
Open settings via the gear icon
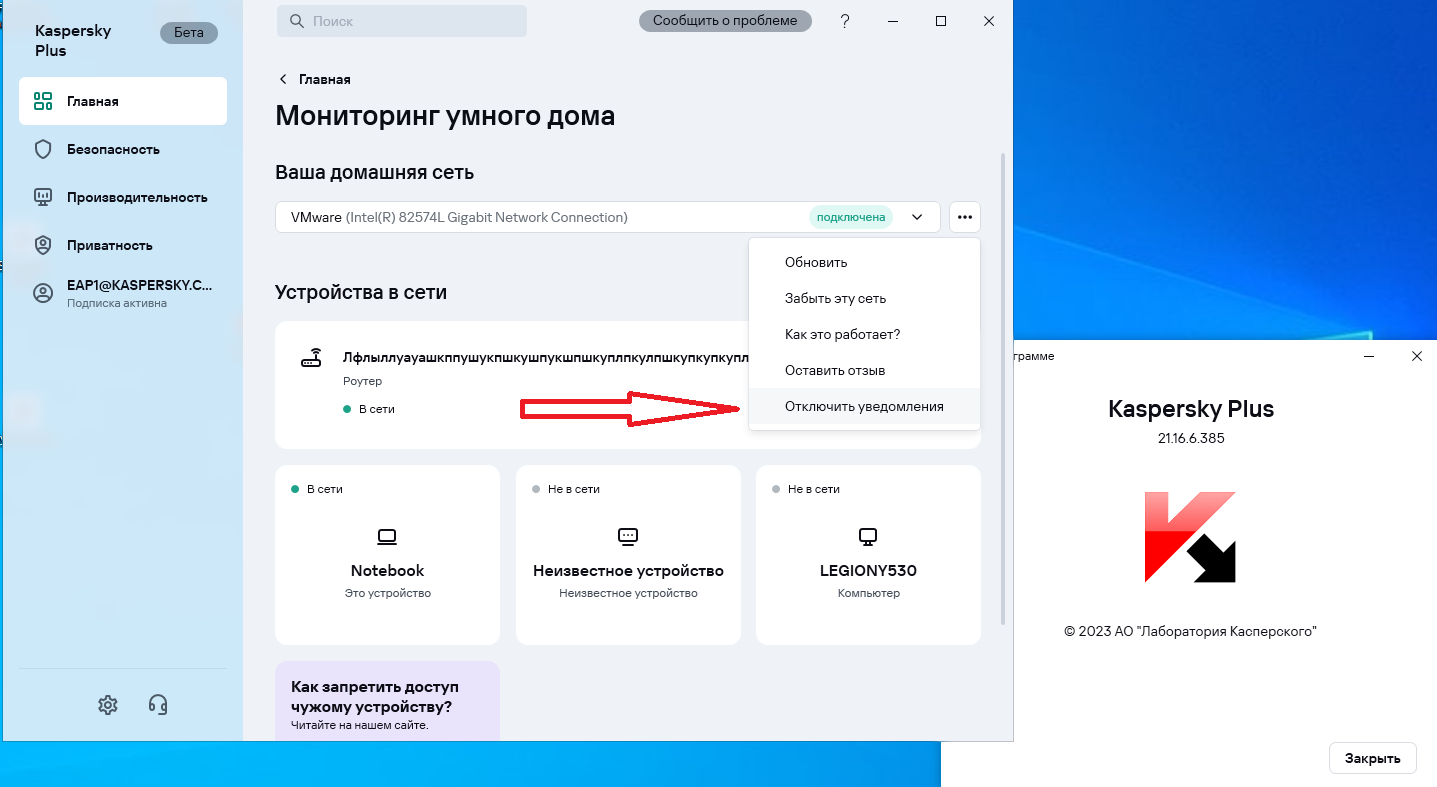tap(108, 705)
